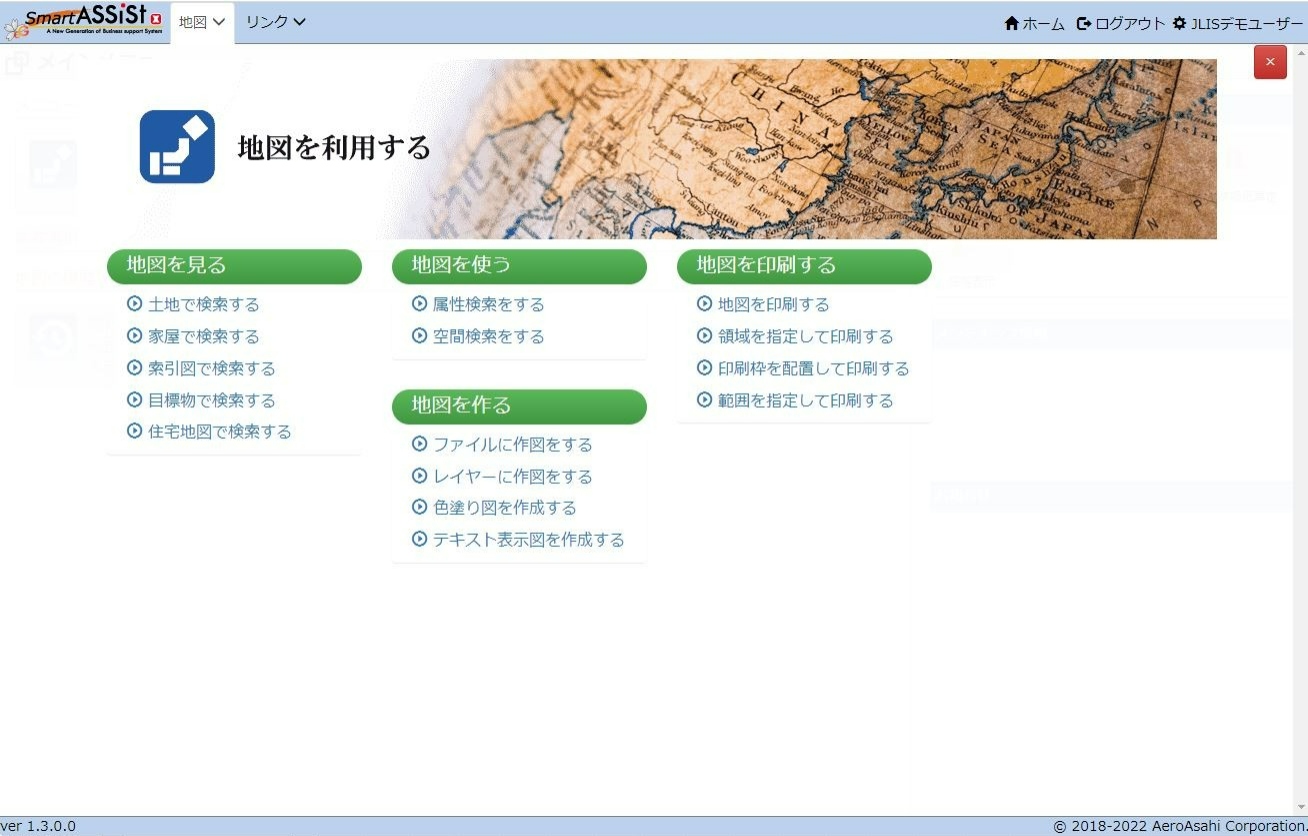Click the arrow icon beside 属性検索をする
Screen dimensions: 1308x836
pyautogui.click(x=420, y=304)
